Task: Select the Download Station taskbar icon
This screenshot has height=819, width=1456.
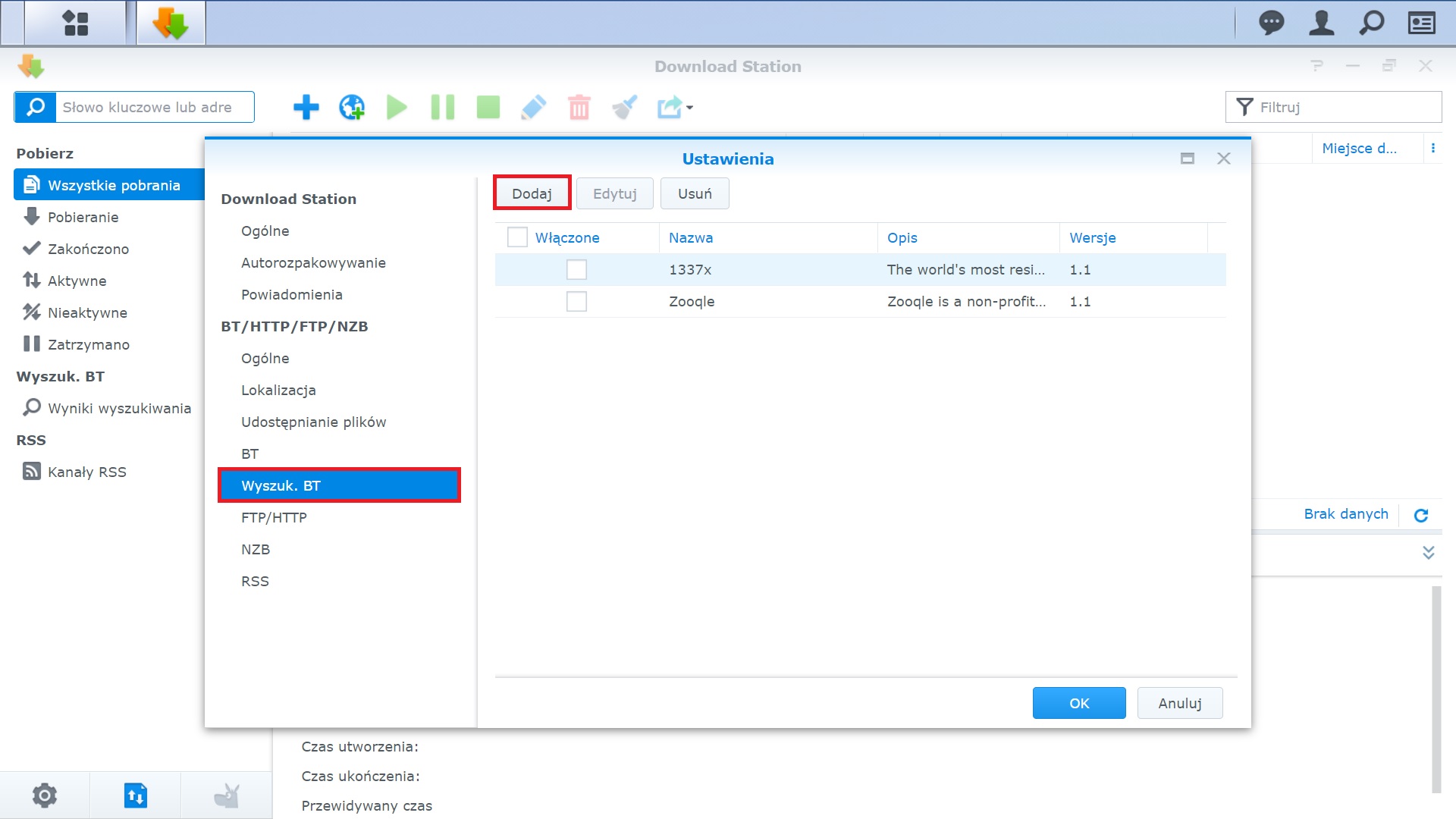Action: [x=171, y=23]
